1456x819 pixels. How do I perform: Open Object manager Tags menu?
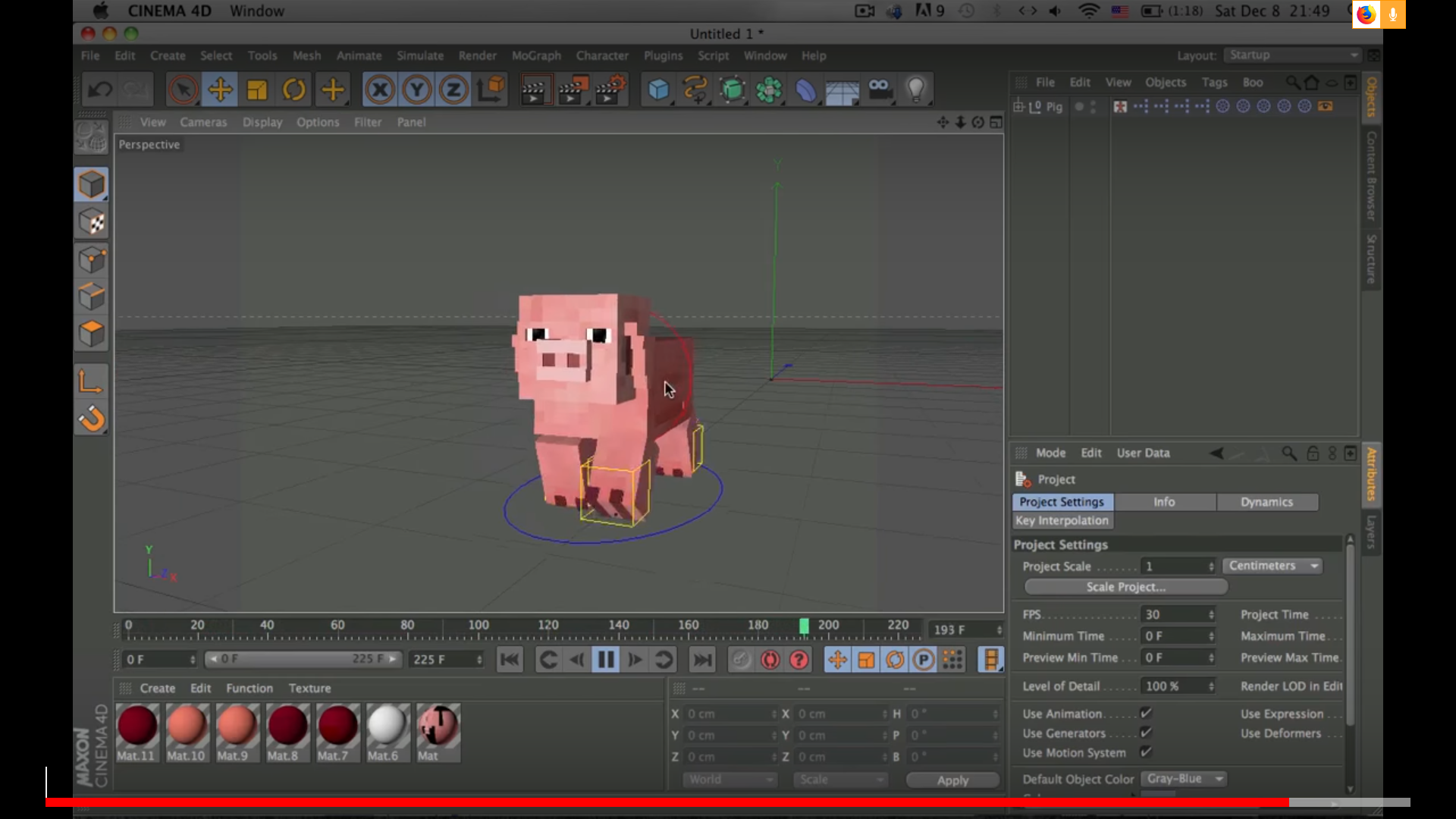click(1214, 83)
